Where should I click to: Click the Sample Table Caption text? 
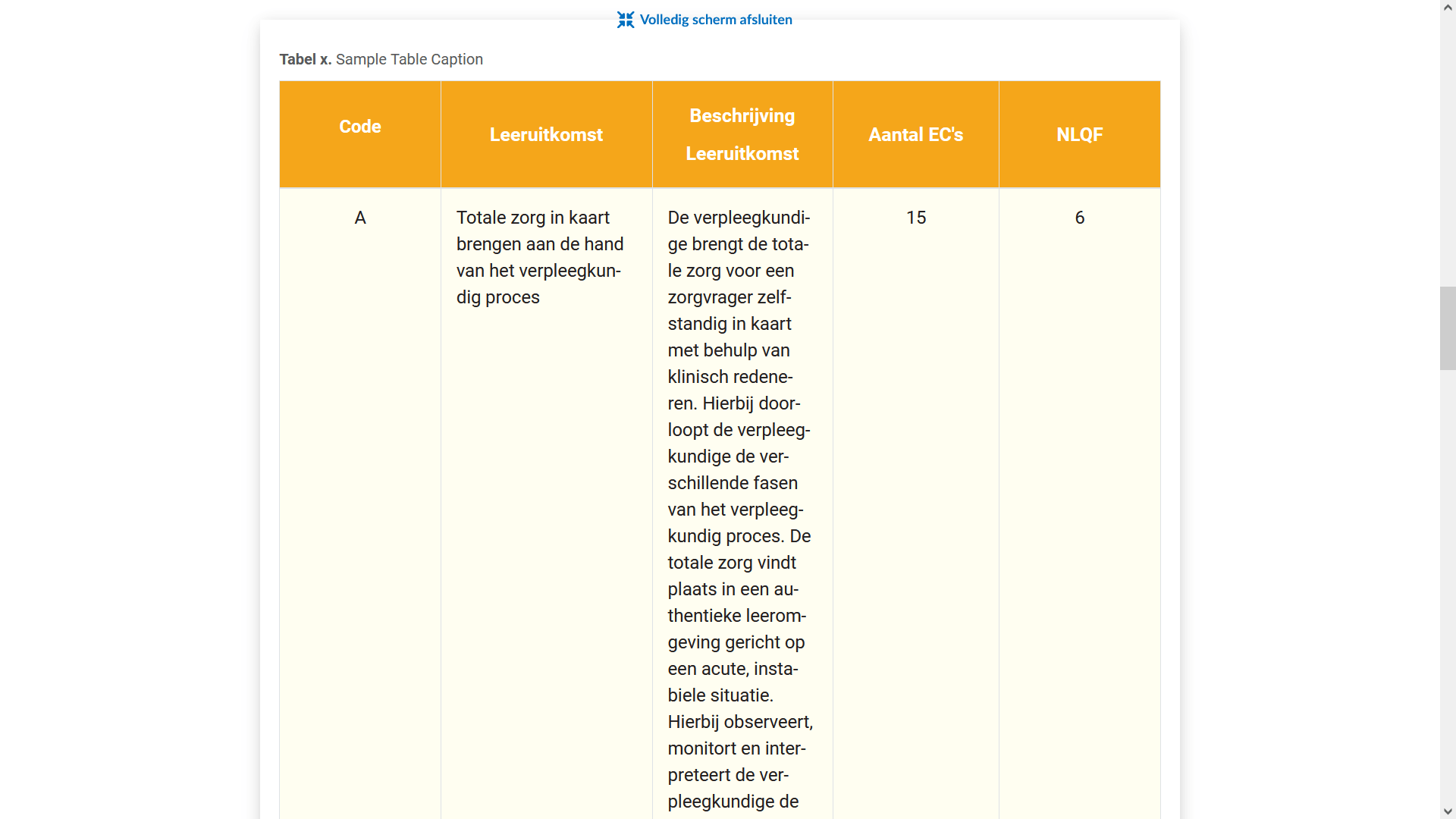pyautogui.click(x=409, y=59)
